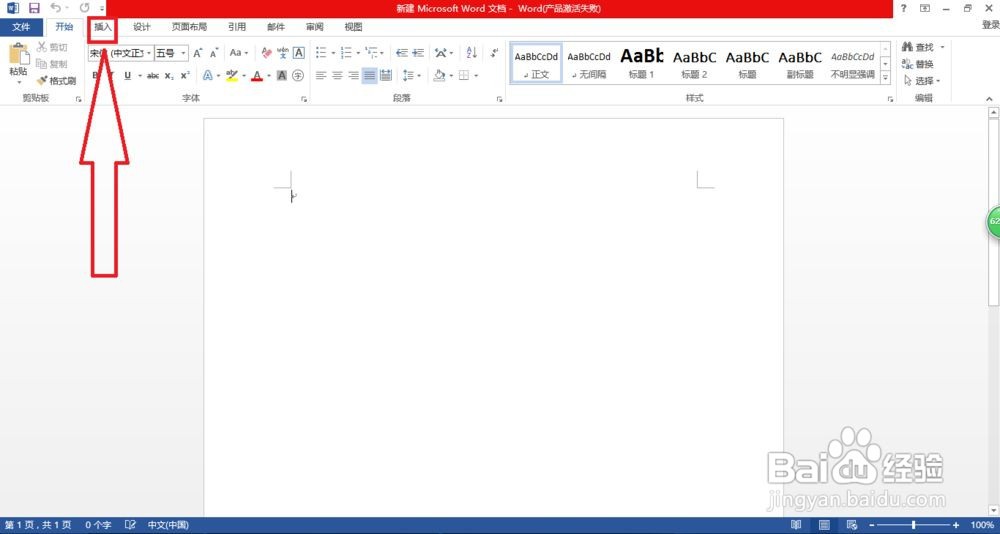This screenshot has height=534, width=1000.
Task: Click the Distributed alignment icon
Action: pyautogui.click(x=385, y=75)
